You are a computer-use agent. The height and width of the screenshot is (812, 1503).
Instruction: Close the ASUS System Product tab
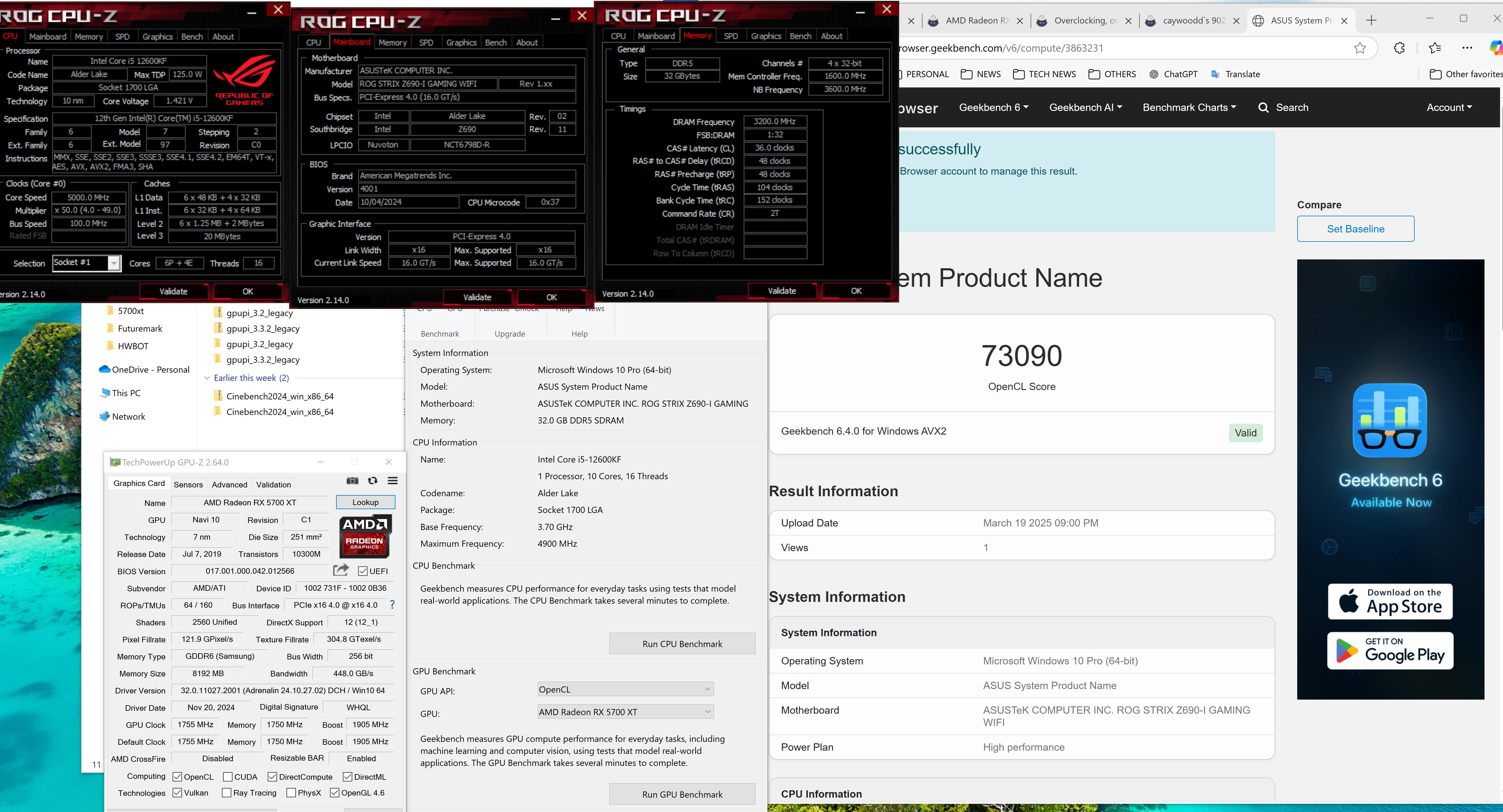click(x=1344, y=21)
